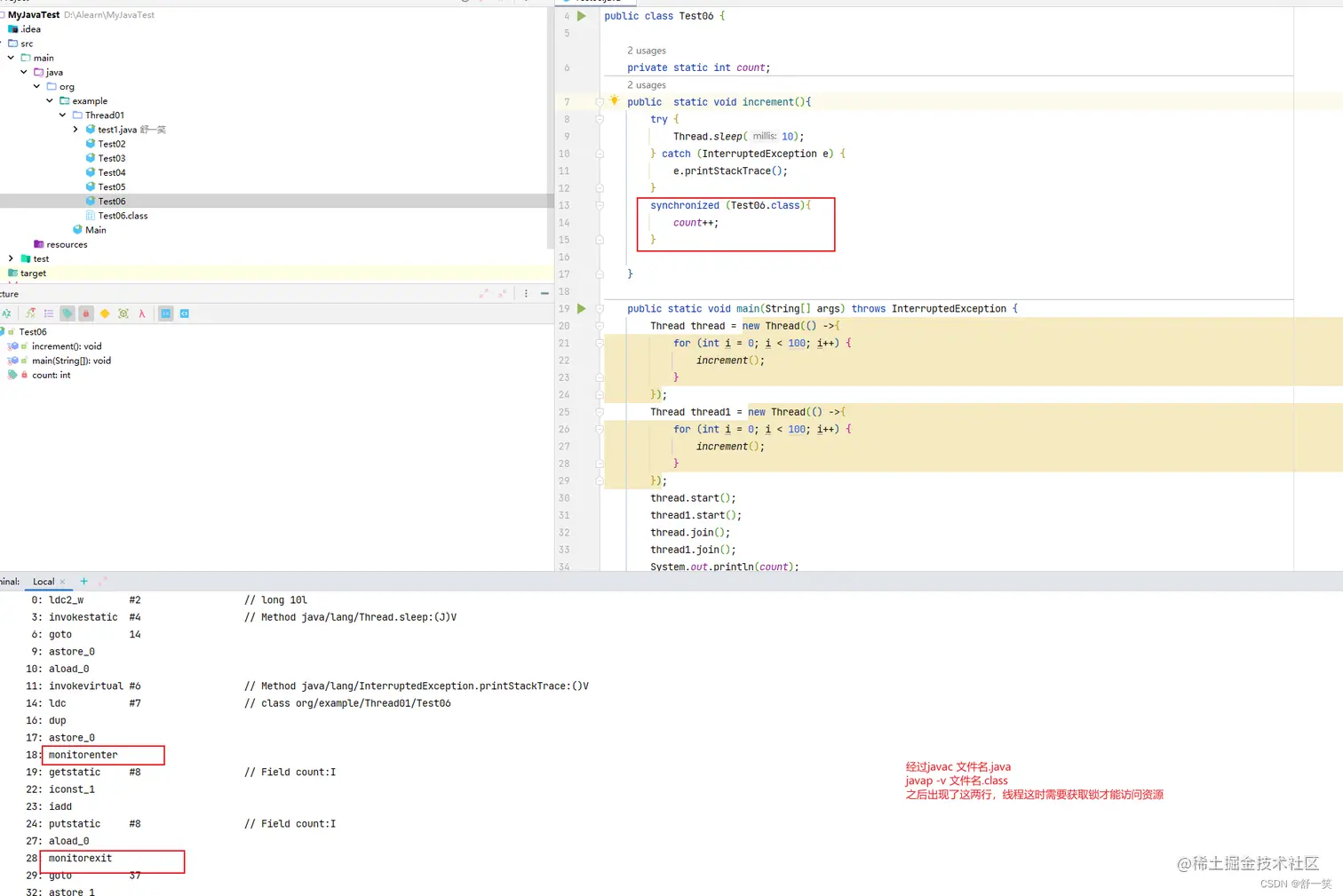Expand all nodes in the Structure panel
The width and height of the screenshot is (1343, 896).
click(x=483, y=293)
